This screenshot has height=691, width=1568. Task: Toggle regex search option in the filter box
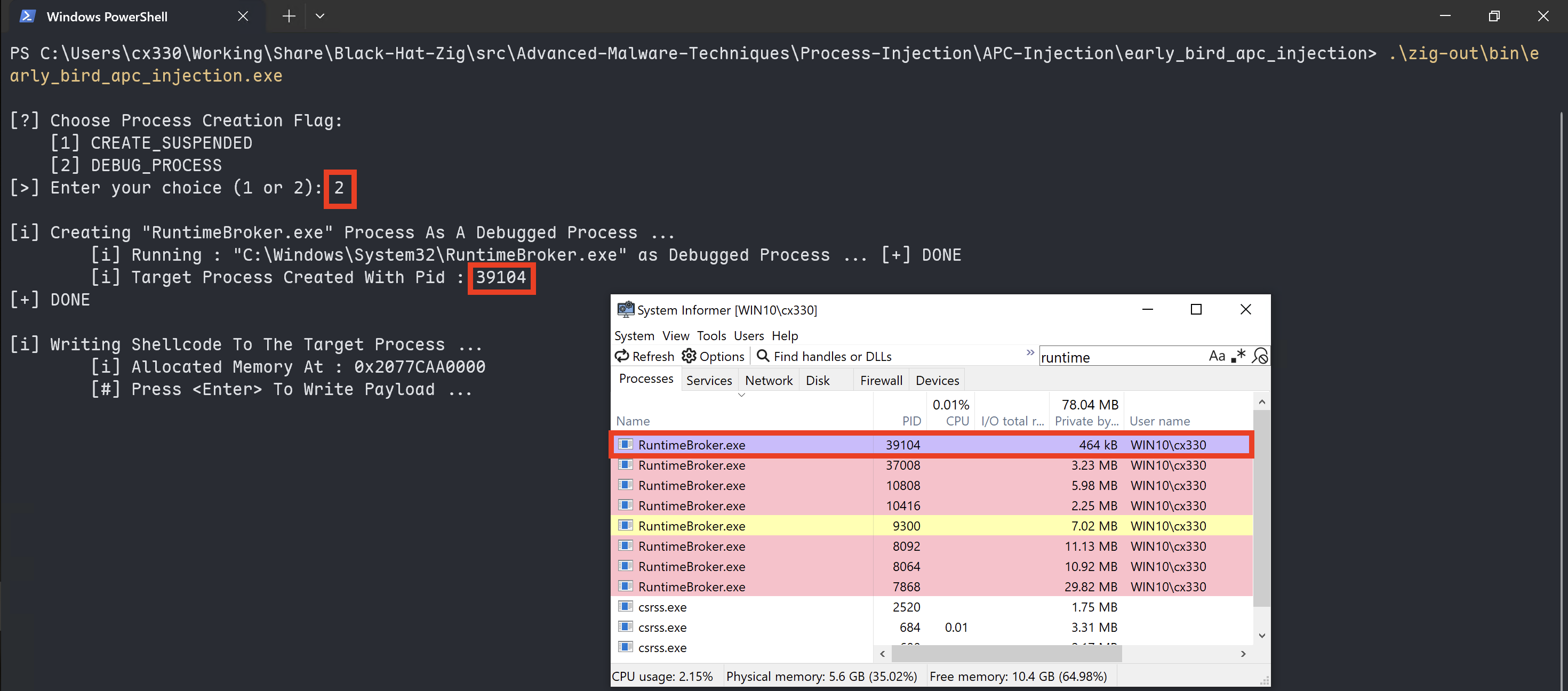click(1238, 356)
